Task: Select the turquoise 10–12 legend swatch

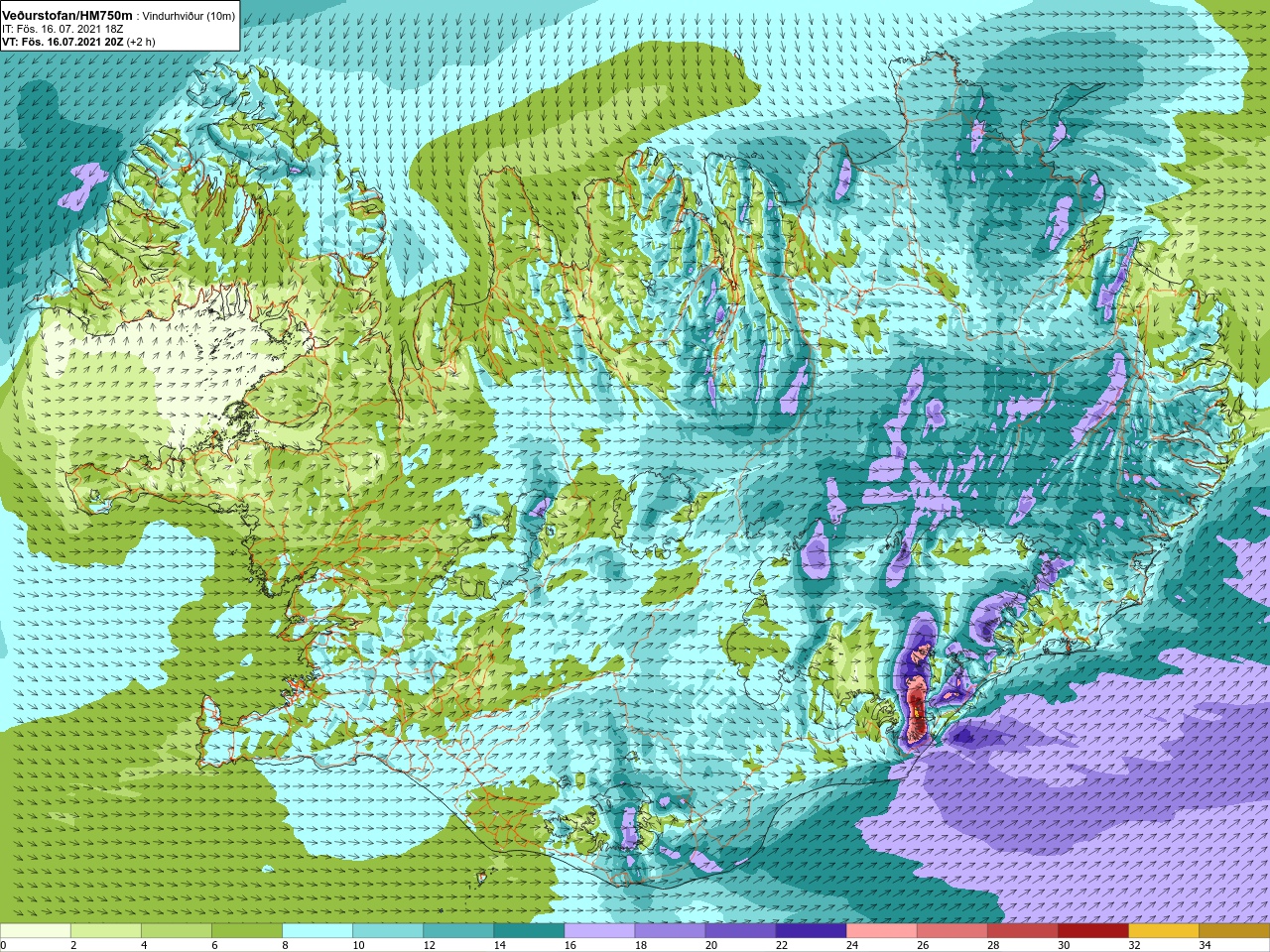Action: click(x=387, y=931)
